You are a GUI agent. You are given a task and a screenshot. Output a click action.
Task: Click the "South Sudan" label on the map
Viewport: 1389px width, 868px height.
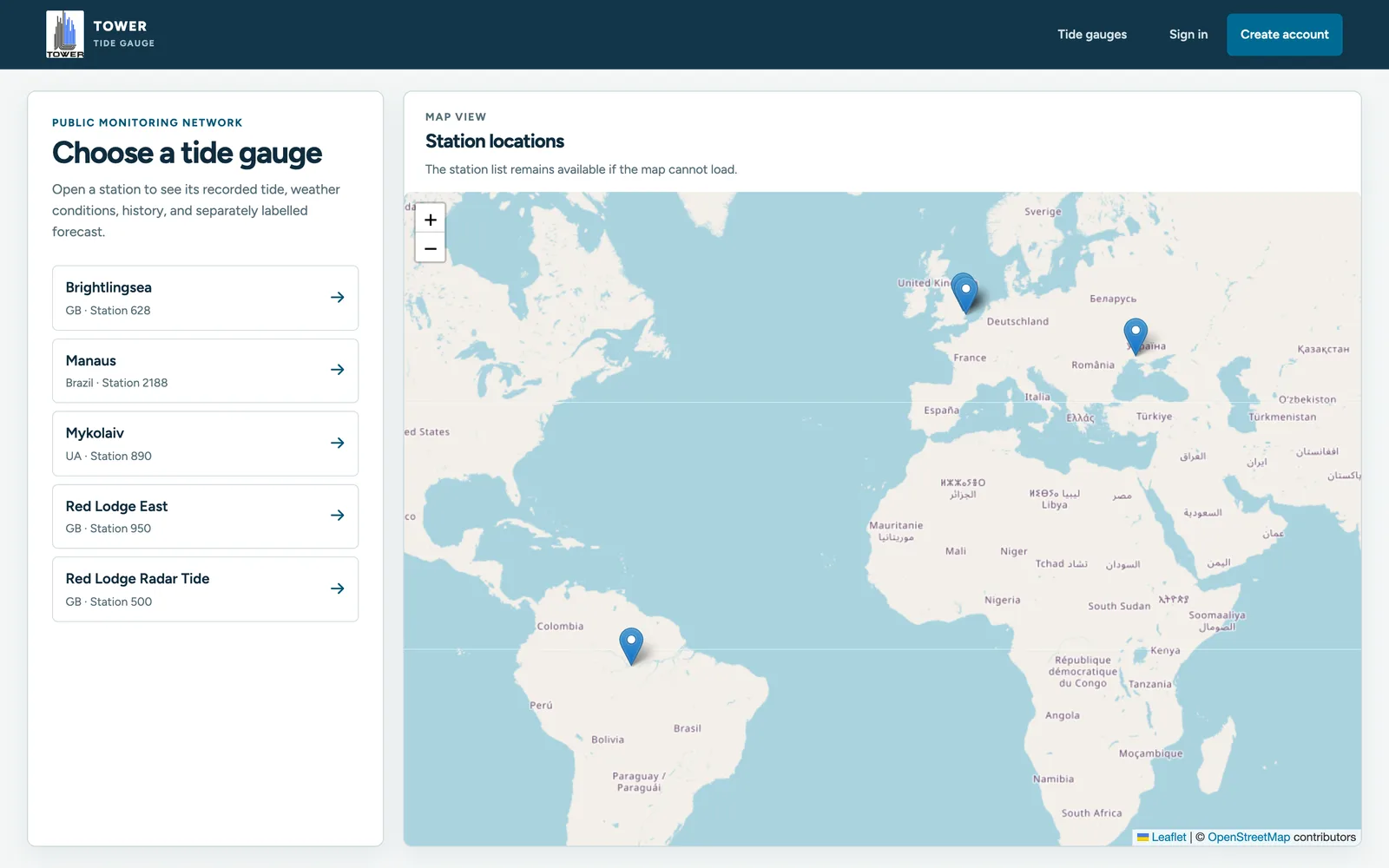pos(1119,606)
